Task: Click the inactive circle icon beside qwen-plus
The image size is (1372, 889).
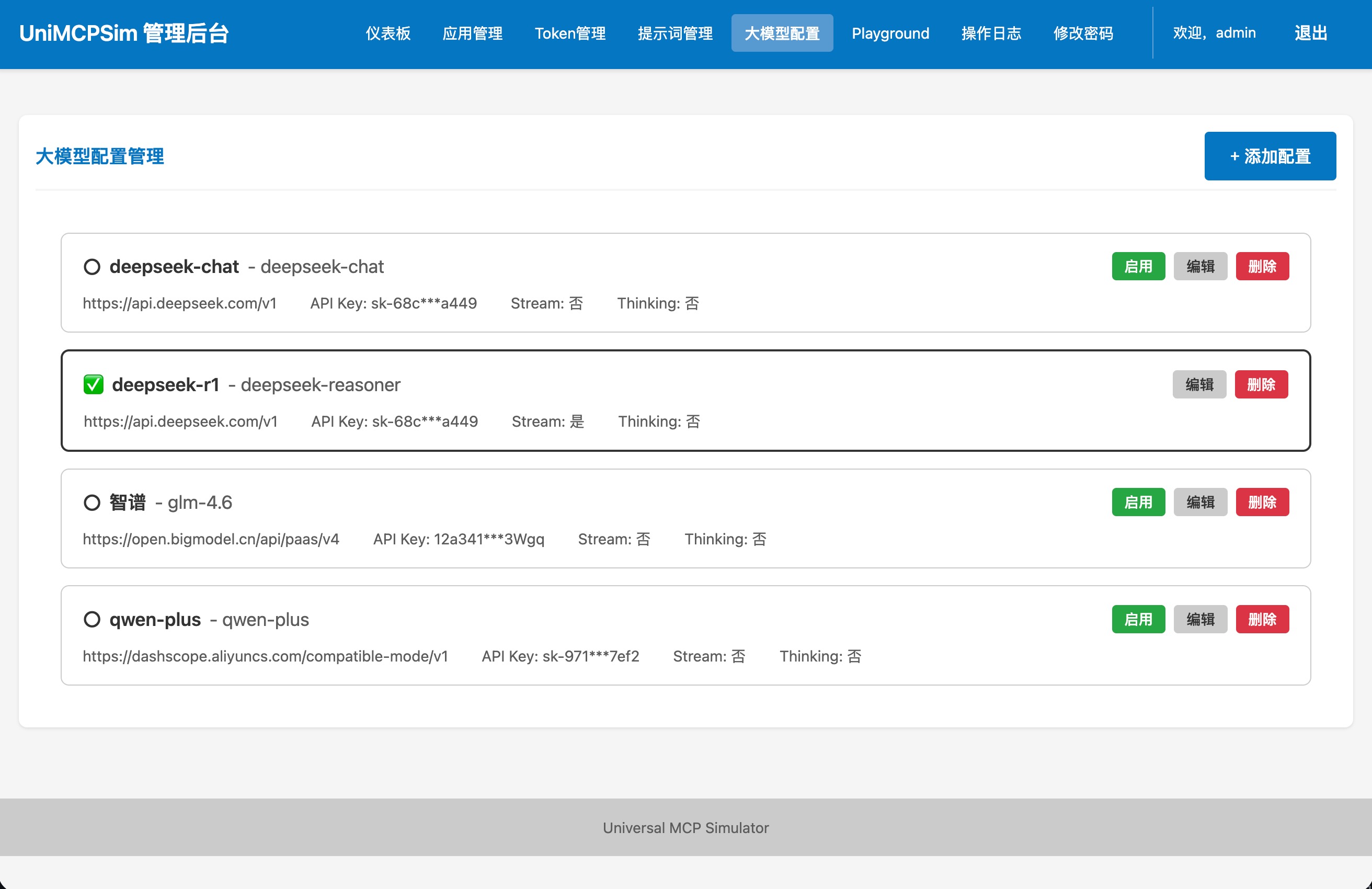Action: 92,620
